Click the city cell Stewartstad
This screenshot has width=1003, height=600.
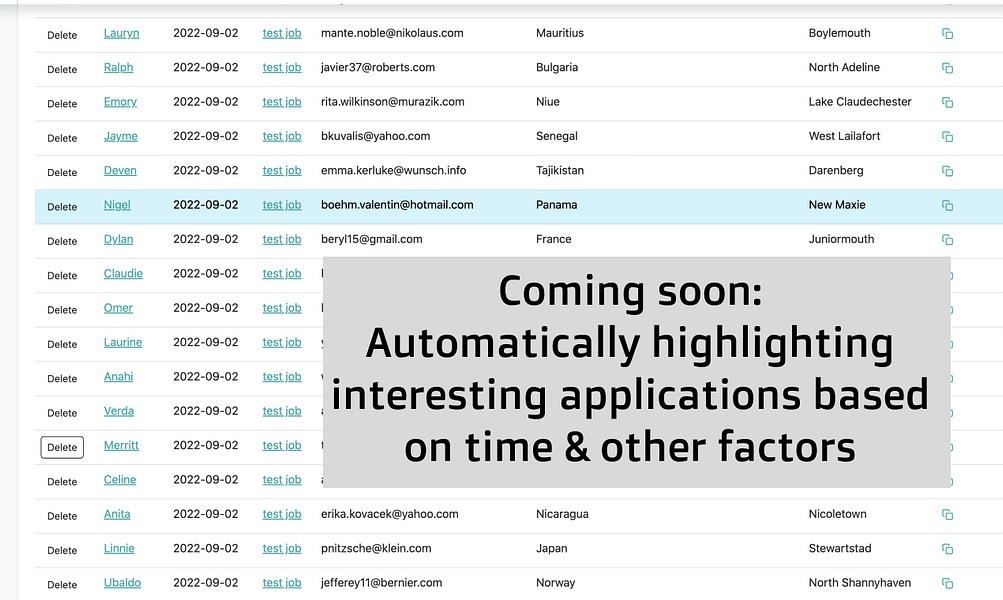click(x=840, y=549)
